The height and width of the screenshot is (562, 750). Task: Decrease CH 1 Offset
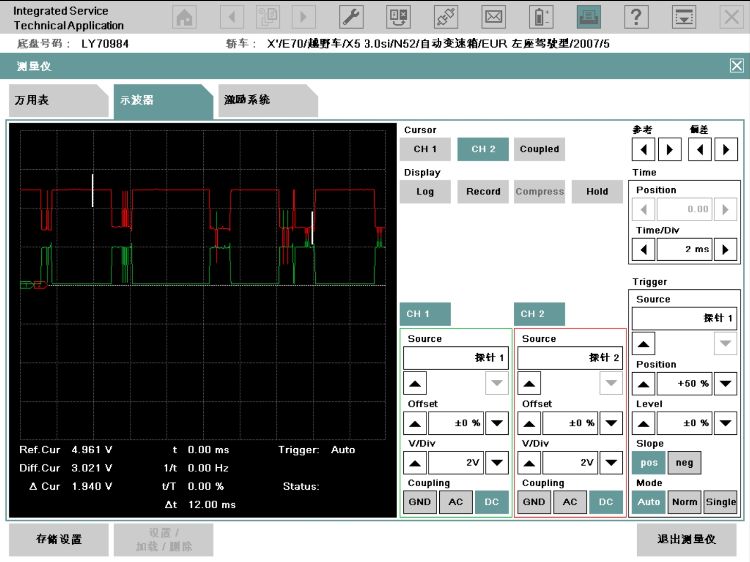click(496, 423)
